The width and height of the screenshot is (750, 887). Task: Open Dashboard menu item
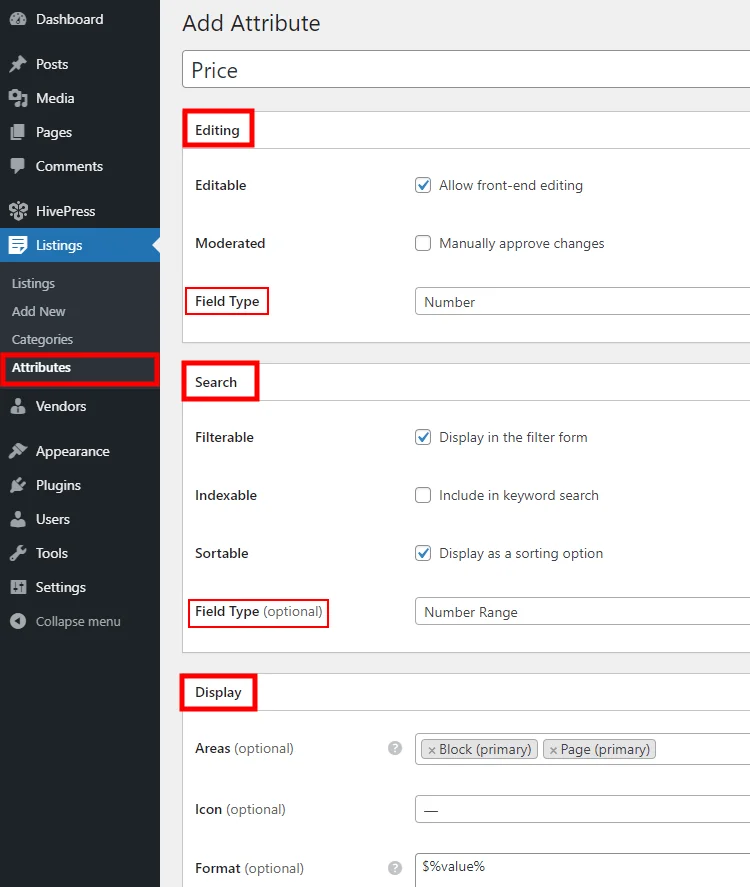click(x=80, y=19)
